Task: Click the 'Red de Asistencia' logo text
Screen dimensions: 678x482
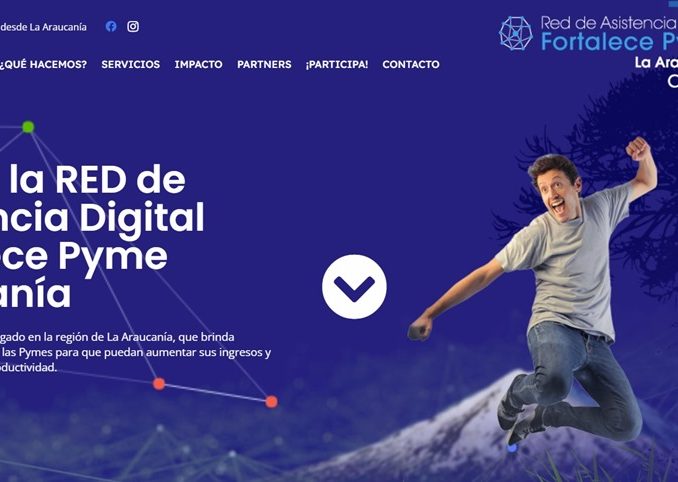Action: pos(609,23)
